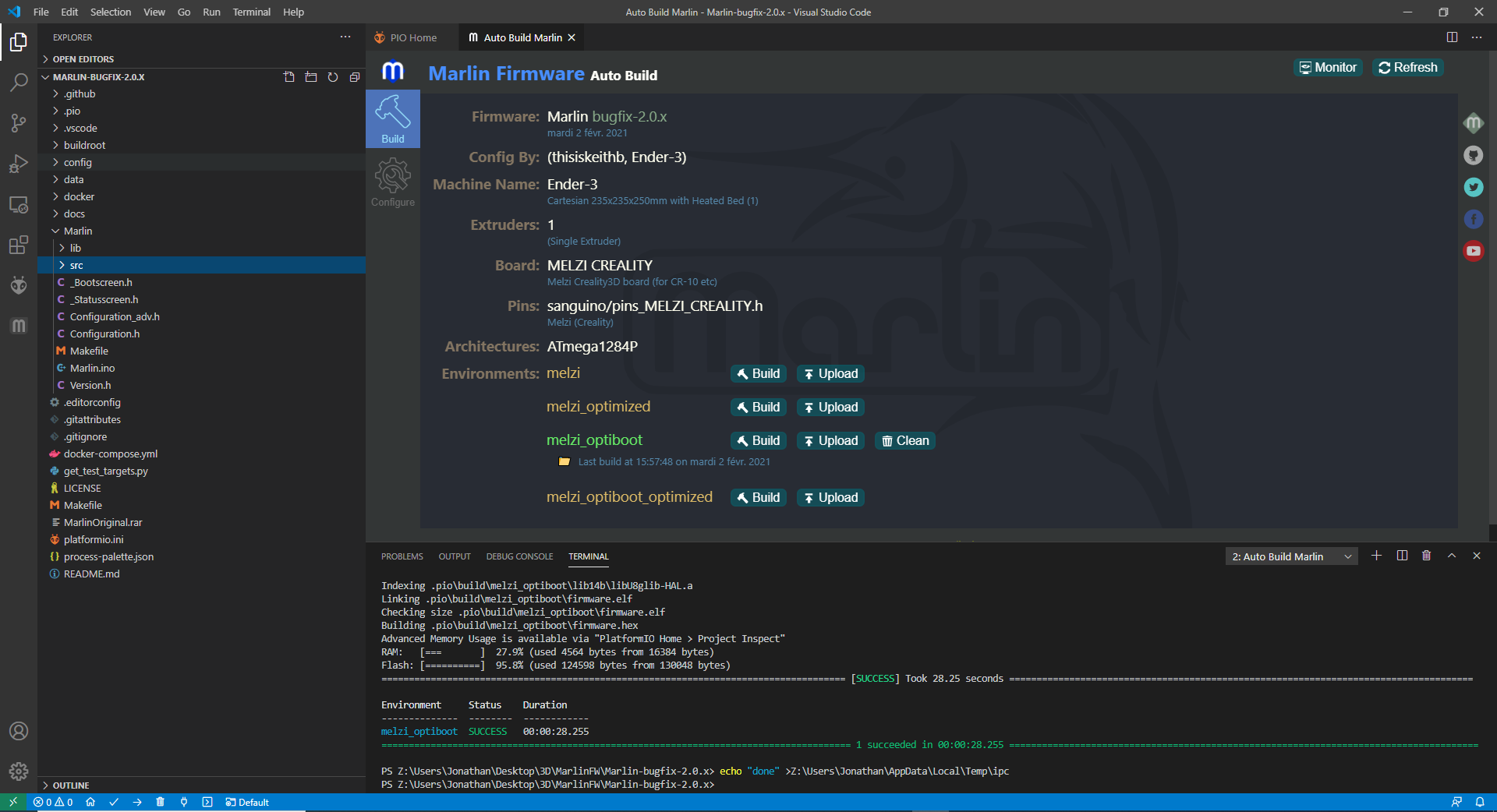This screenshot has width=1497, height=812.
Task: Split the editor to the right
Action: (x=1452, y=37)
